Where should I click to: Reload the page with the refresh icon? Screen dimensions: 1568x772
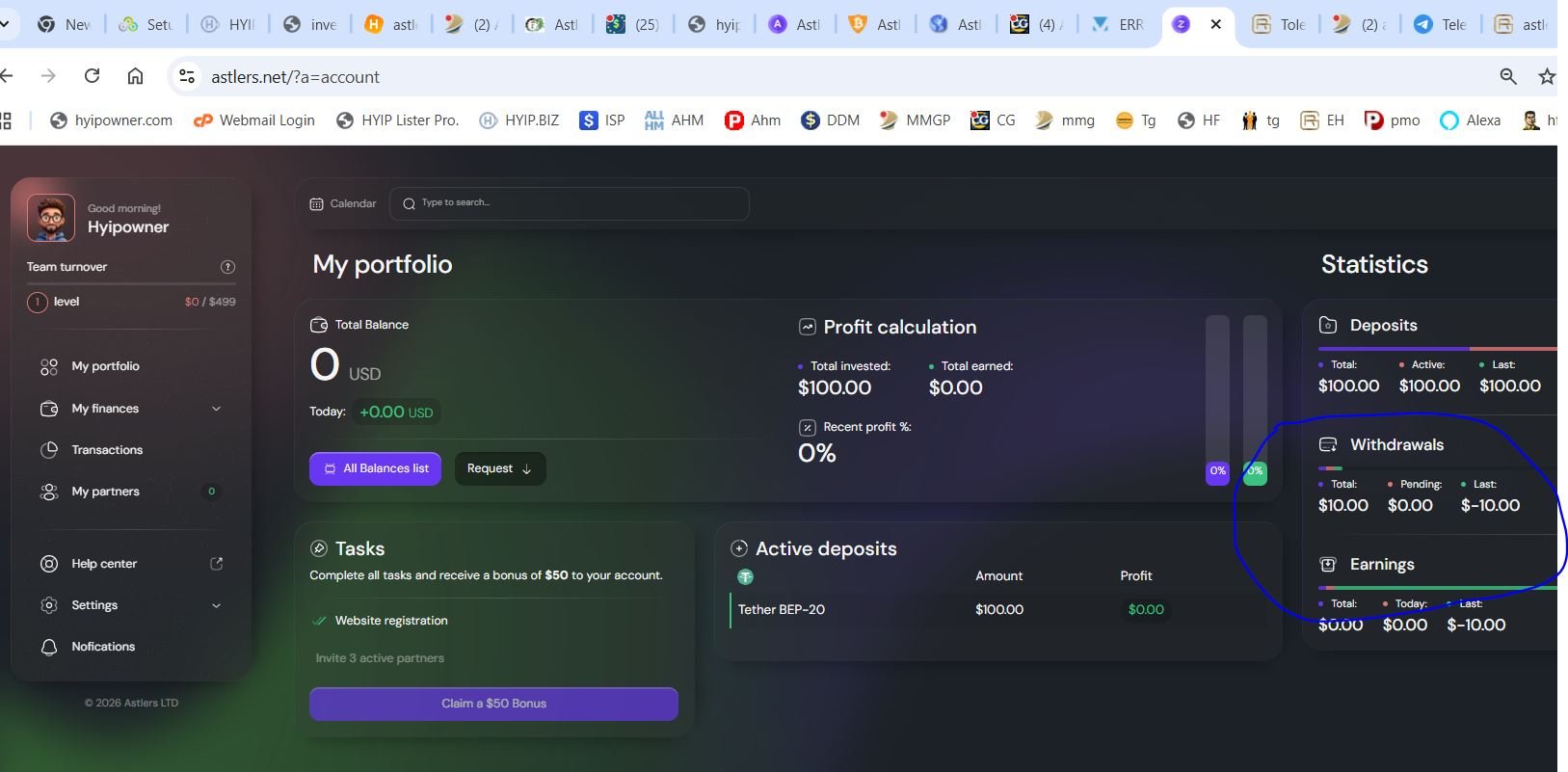point(92,76)
